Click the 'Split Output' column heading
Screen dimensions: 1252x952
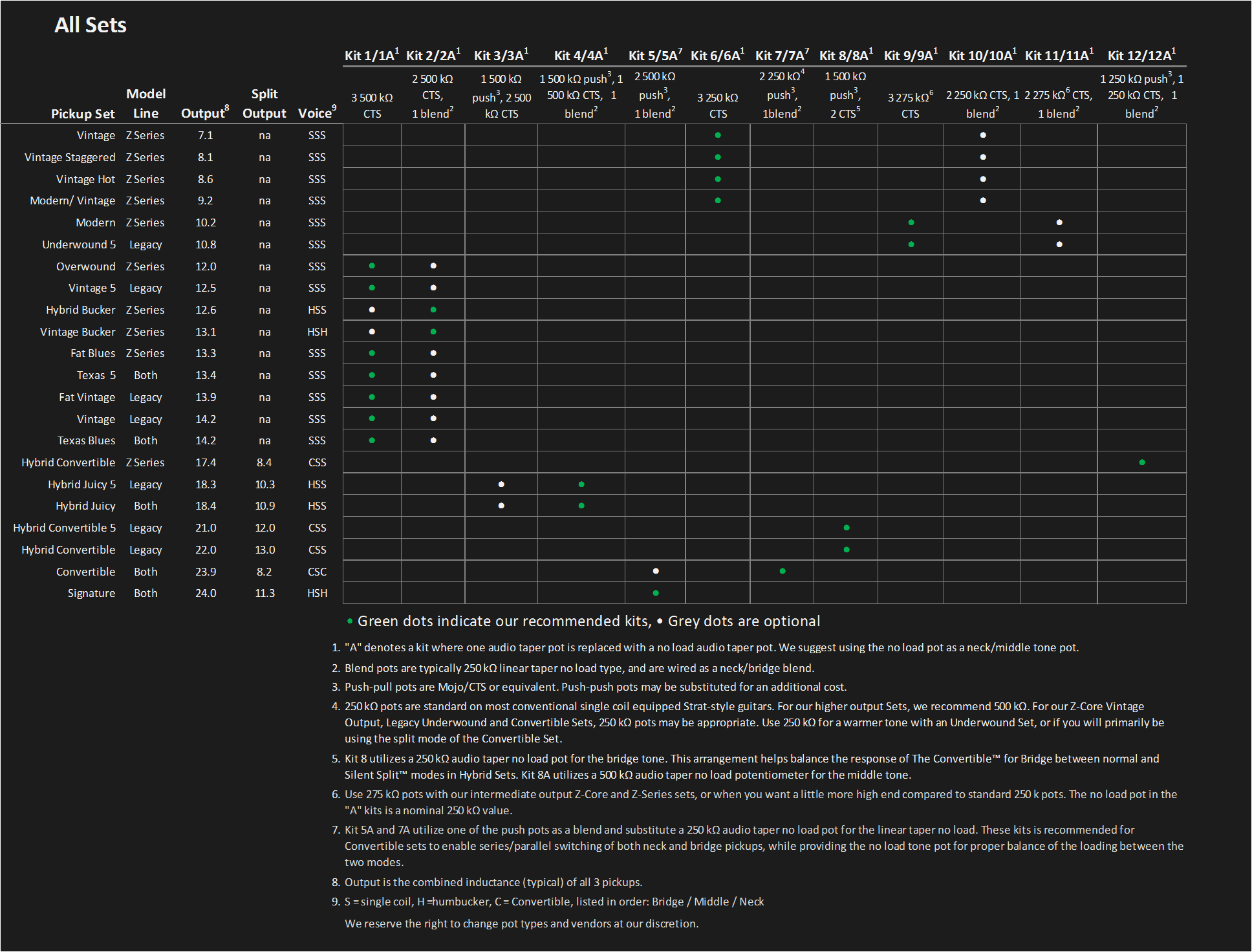point(264,103)
